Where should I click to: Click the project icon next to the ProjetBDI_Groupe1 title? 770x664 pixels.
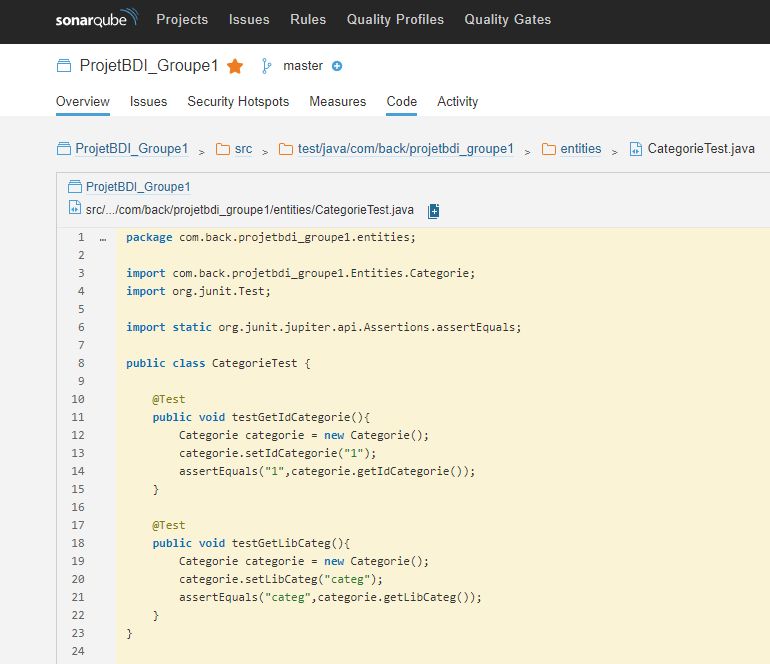point(64,65)
